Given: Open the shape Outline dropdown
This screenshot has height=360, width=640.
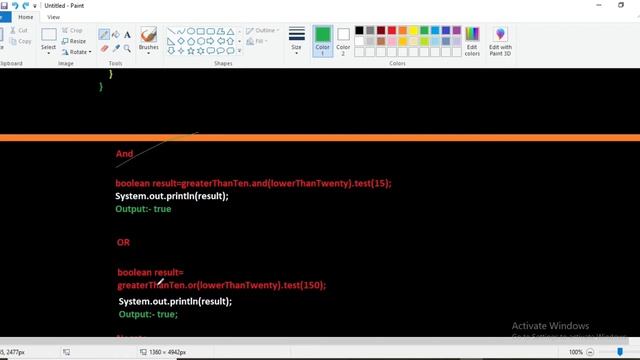Looking at the screenshot, I should pos(263,31).
